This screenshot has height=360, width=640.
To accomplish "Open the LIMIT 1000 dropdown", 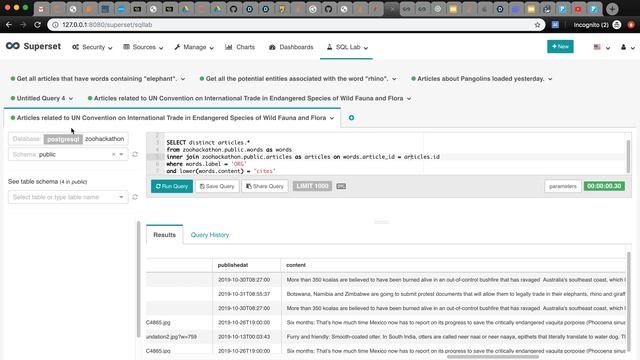I will pos(312,186).
